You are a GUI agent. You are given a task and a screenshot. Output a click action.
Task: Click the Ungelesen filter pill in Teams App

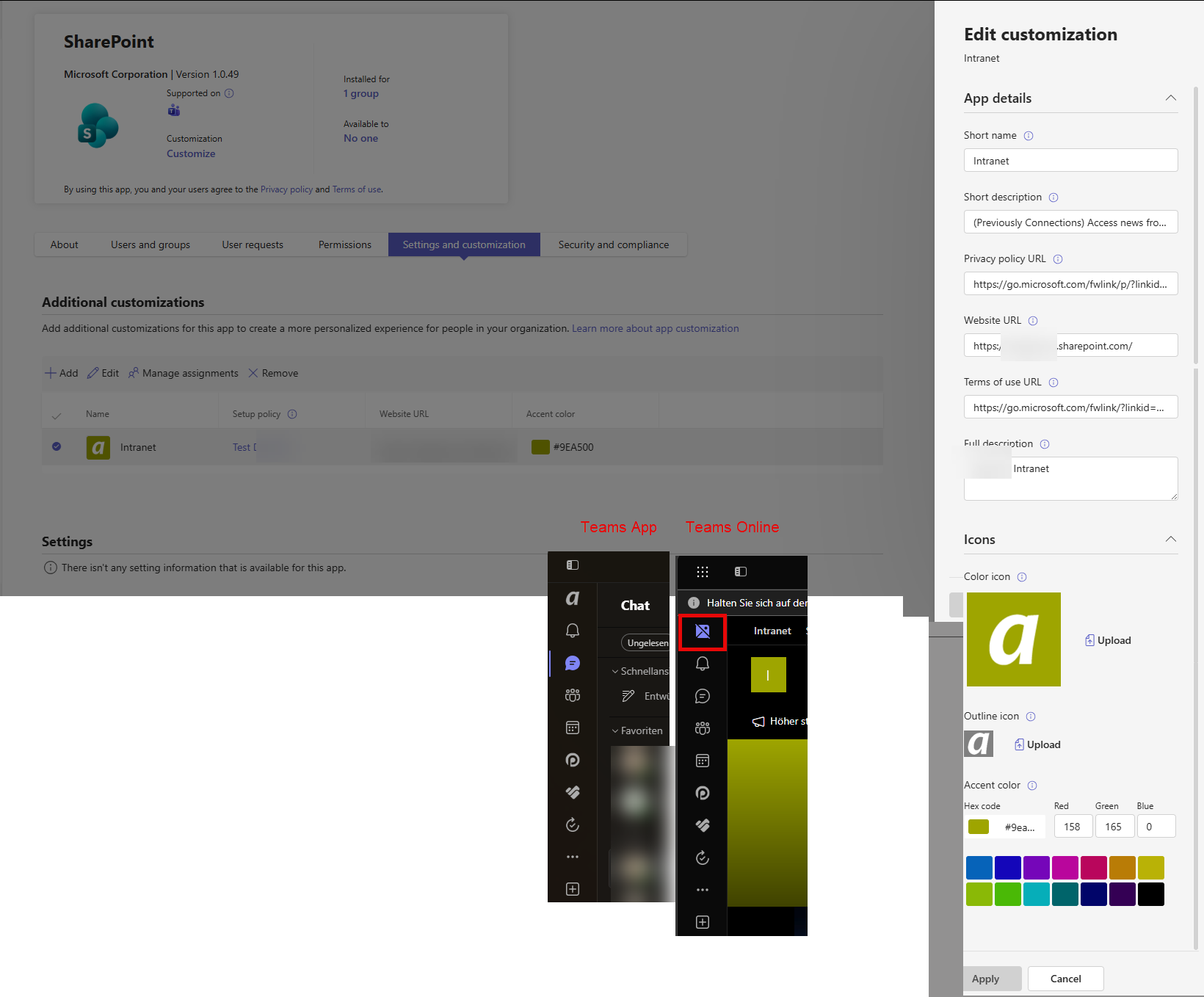point(646,643)
